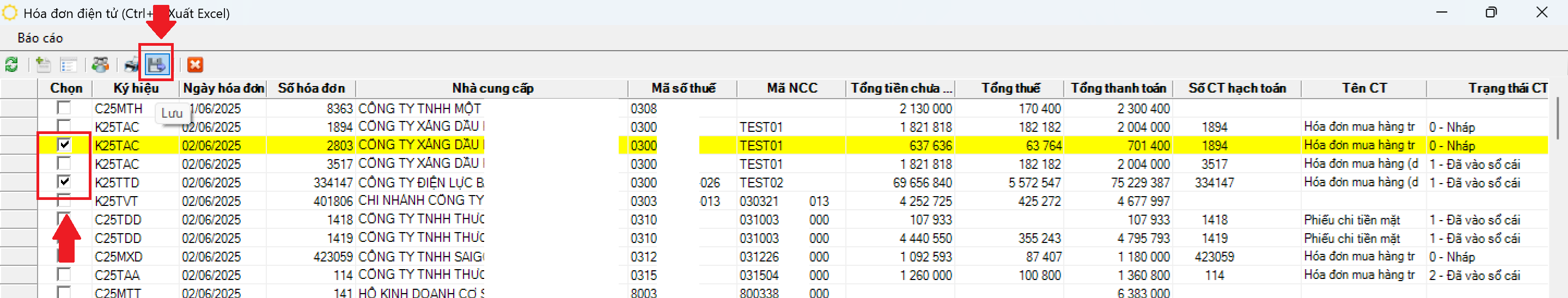The image size is (1568, 298).
Task: Click the printer icon in toolbar
Action: (131, 65)
